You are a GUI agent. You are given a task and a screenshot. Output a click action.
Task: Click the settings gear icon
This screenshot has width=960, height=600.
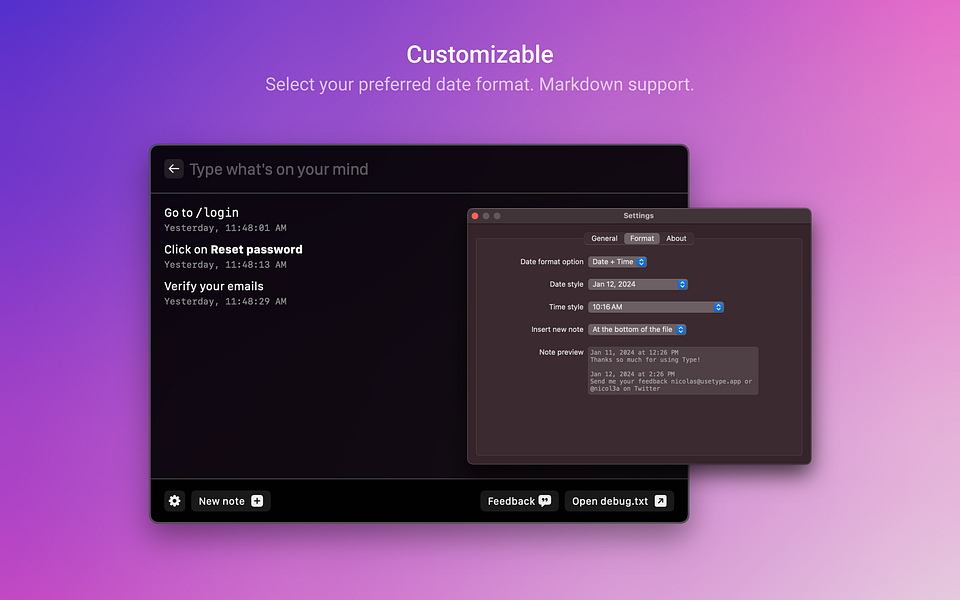point(174,500)
